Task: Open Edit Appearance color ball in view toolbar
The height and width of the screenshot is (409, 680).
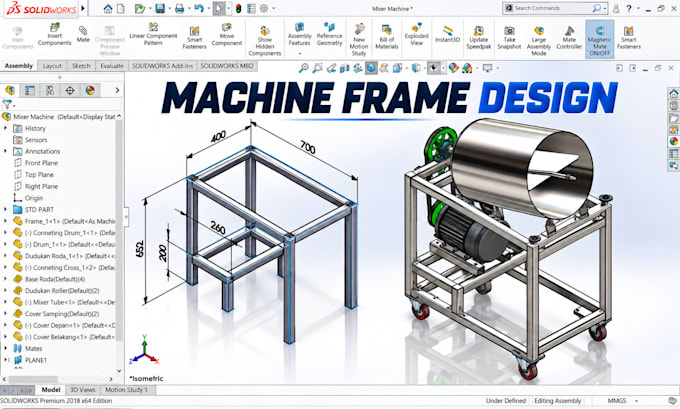Action: click(453, 68)
